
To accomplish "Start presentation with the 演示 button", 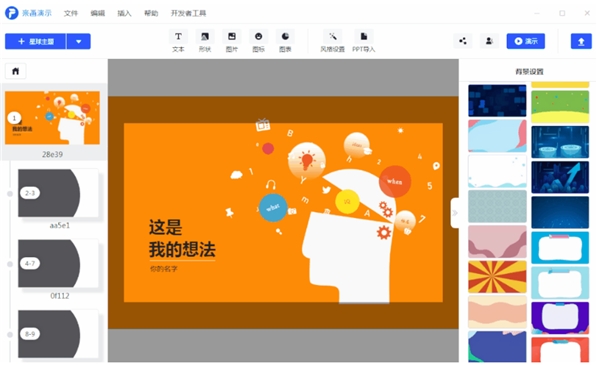I will click(526, 41).
